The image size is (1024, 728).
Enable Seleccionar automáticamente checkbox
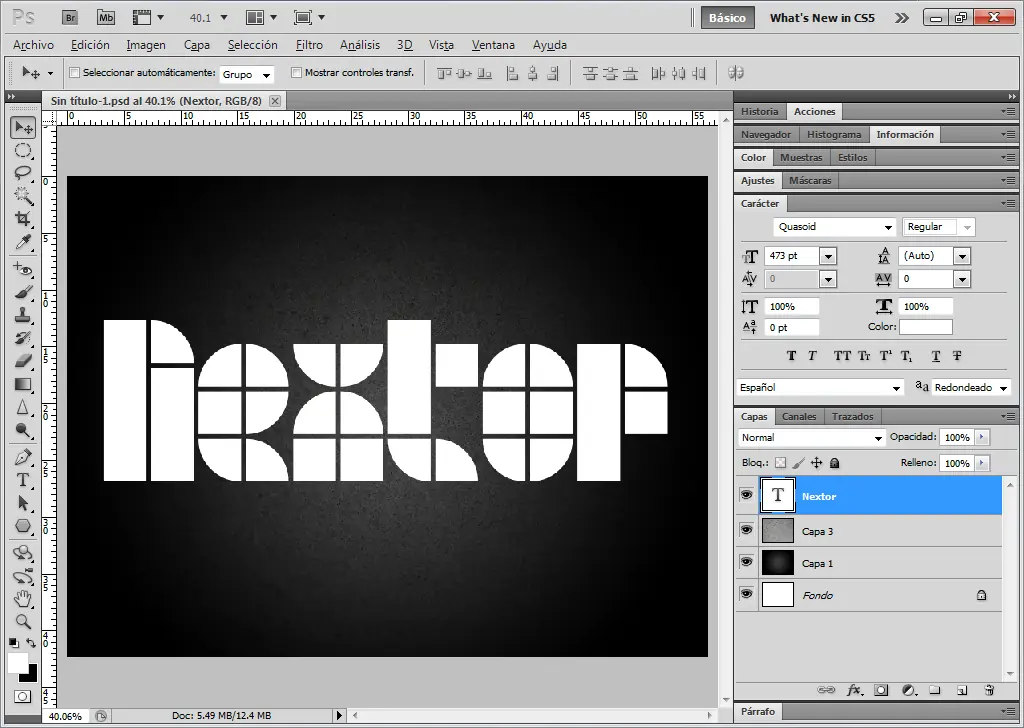pos(74,73)
